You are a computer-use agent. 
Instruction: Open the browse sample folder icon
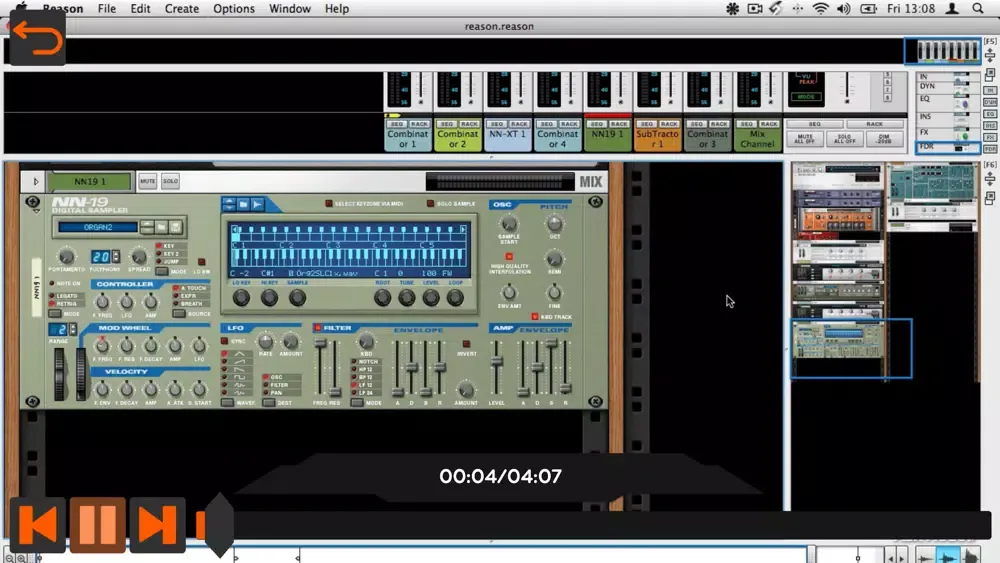coord(243,204)
